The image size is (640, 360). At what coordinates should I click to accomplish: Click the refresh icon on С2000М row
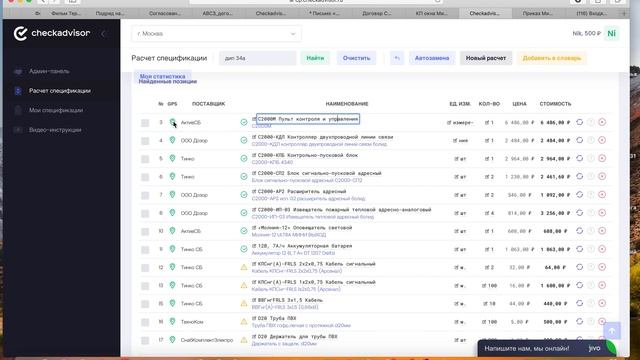point(579,122)
